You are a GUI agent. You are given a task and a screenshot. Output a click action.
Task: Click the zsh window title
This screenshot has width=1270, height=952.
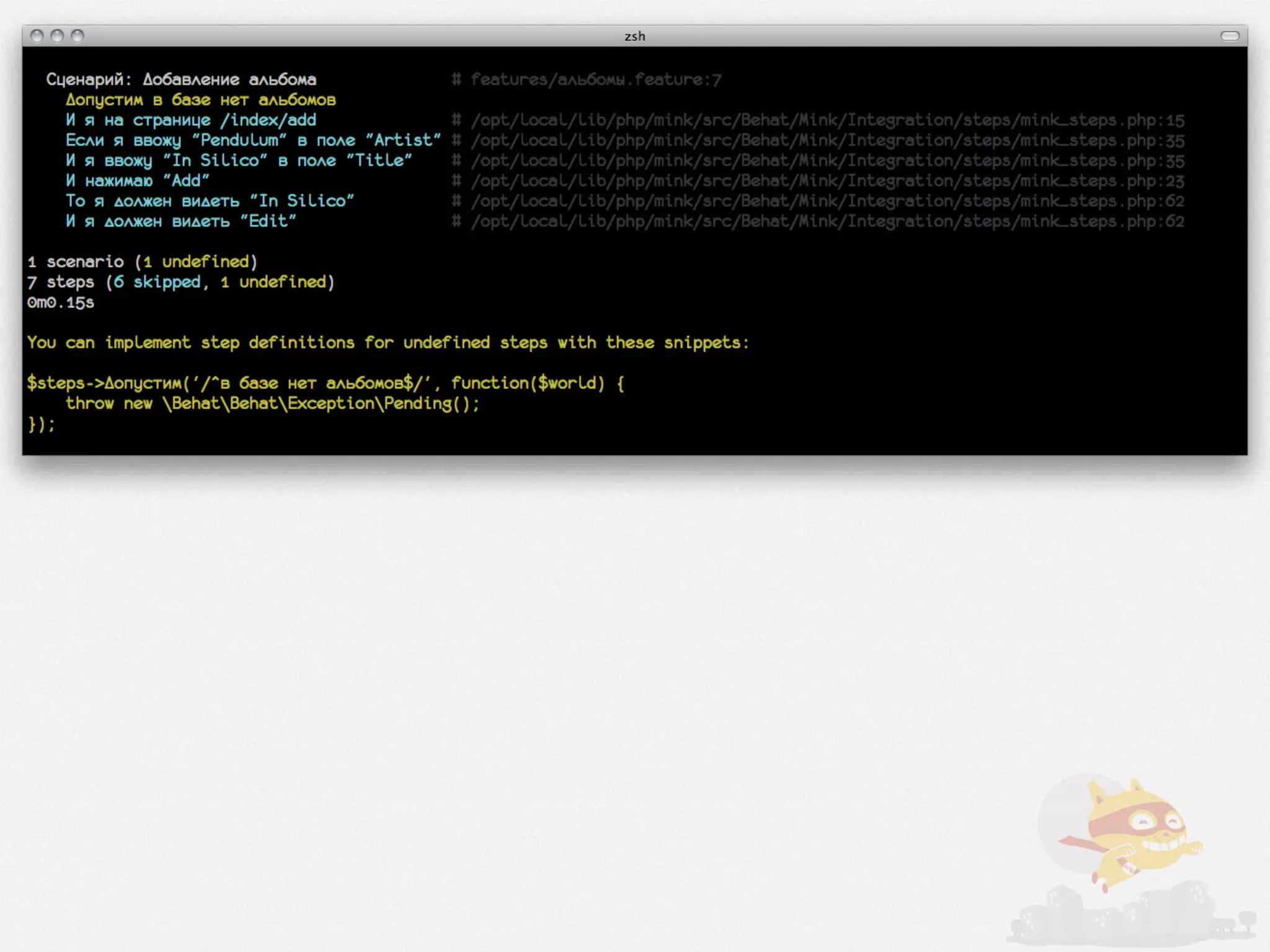pos(634,37)
